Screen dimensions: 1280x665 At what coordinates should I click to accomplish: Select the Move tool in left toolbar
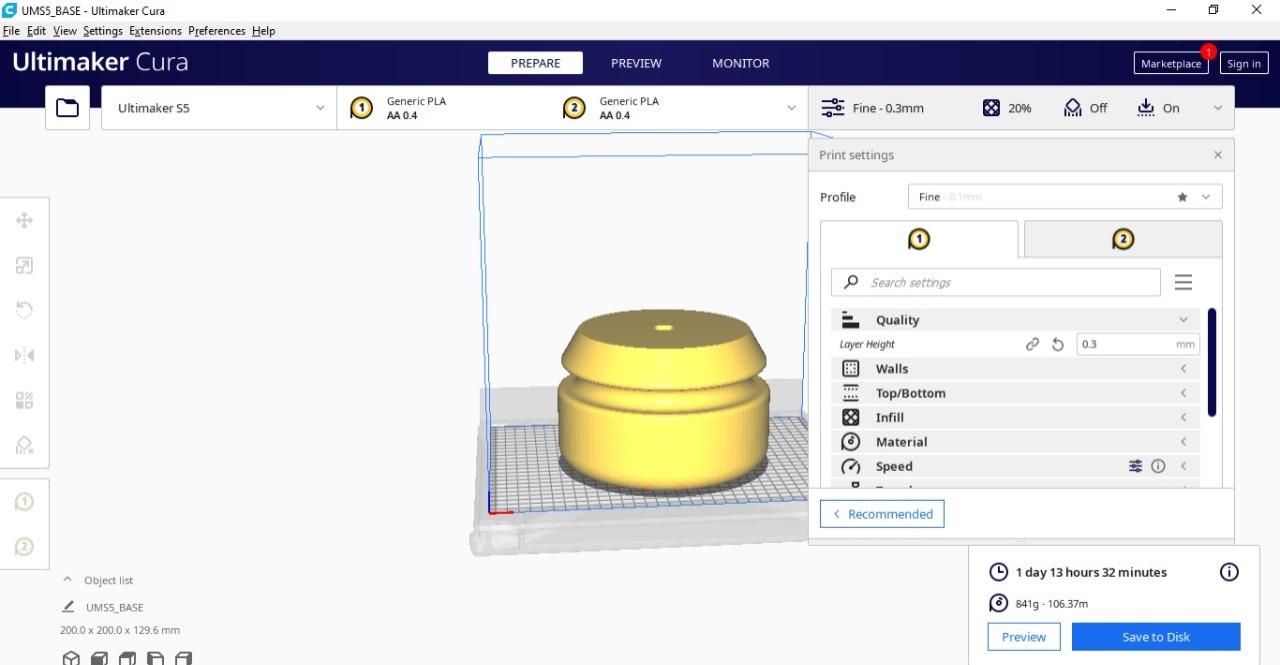[24, 220]
